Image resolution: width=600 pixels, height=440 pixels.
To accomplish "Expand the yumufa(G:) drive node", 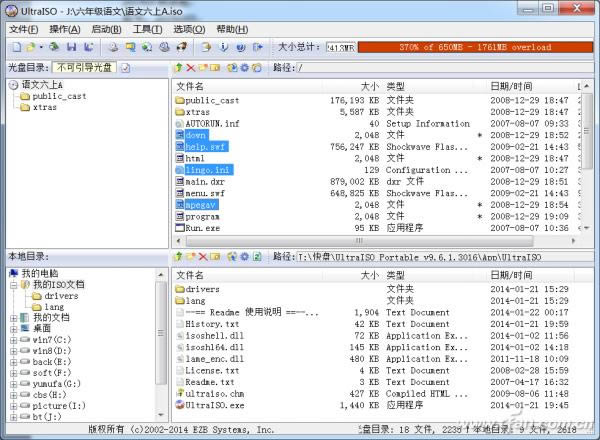I will click(14, 384).
